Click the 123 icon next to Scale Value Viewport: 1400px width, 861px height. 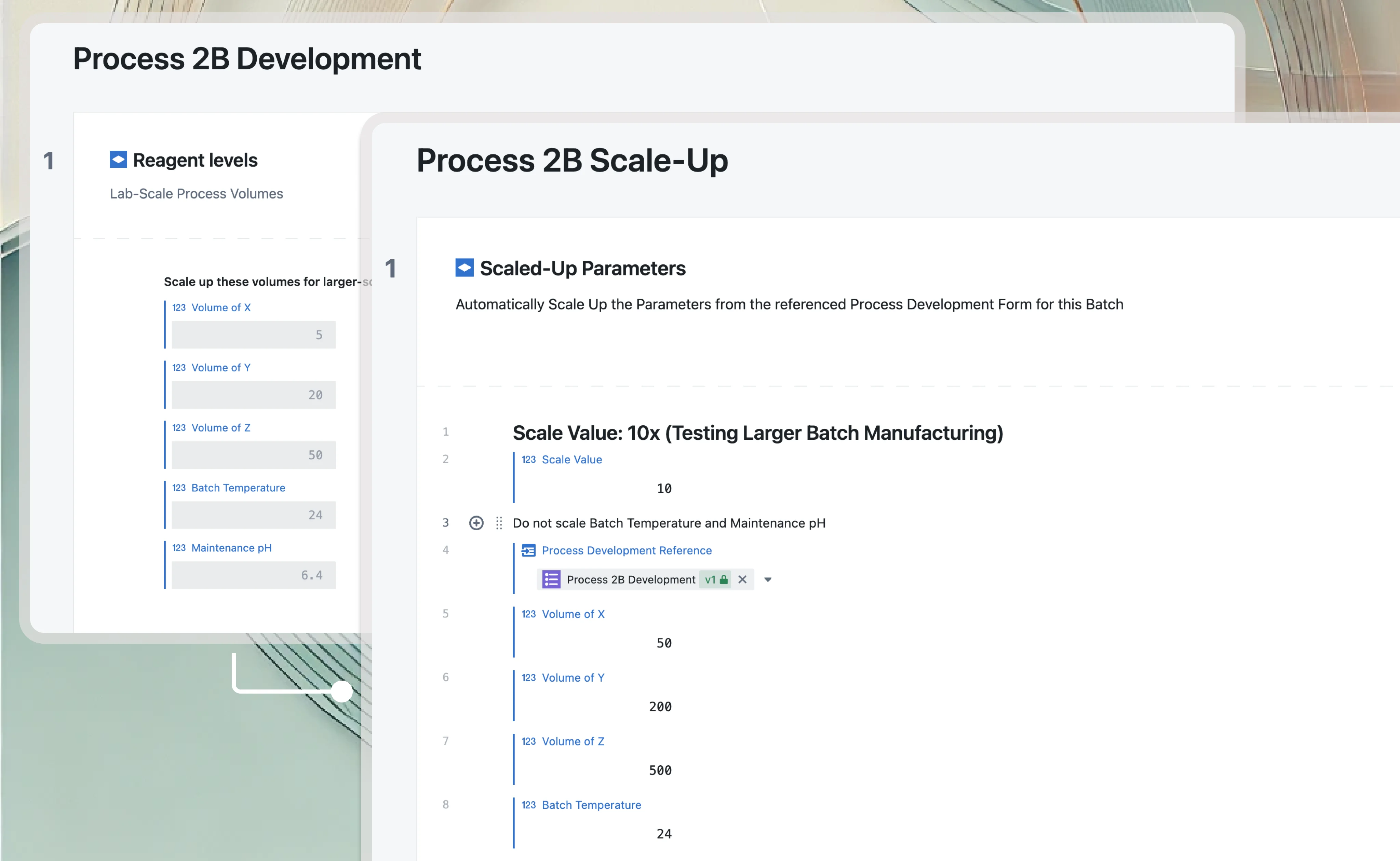point(528,459)
